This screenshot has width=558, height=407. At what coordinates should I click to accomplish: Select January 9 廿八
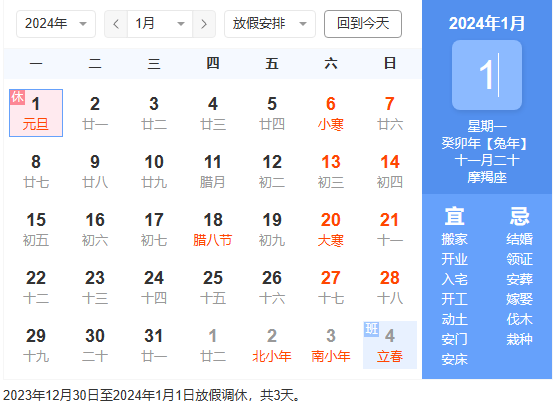point(95,171)
